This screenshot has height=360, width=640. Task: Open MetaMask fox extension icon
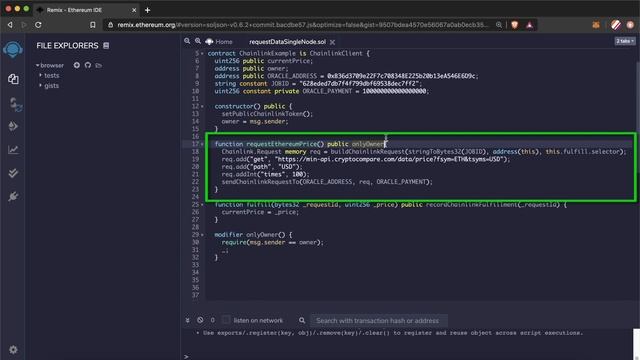(596, 25)
